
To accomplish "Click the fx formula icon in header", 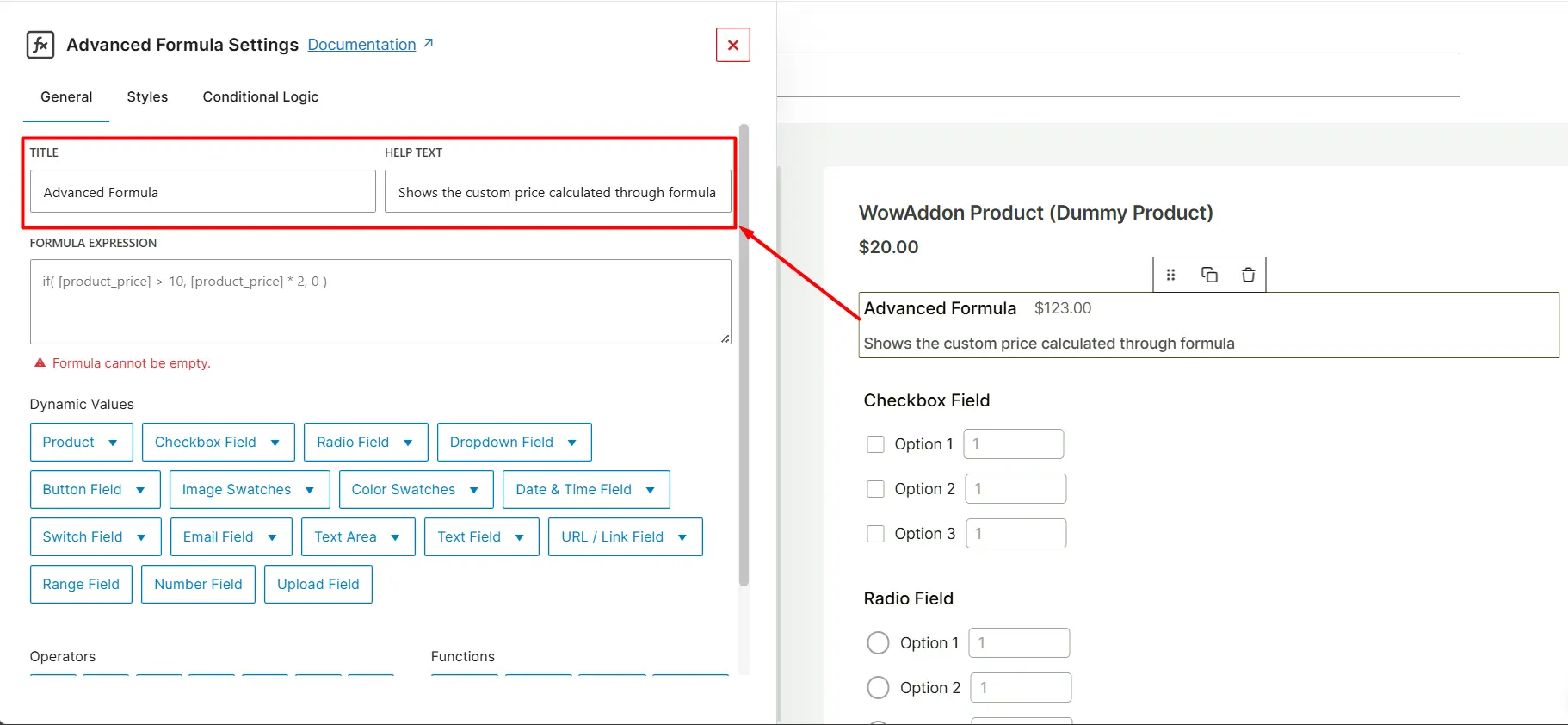I will tap(40, 45).
